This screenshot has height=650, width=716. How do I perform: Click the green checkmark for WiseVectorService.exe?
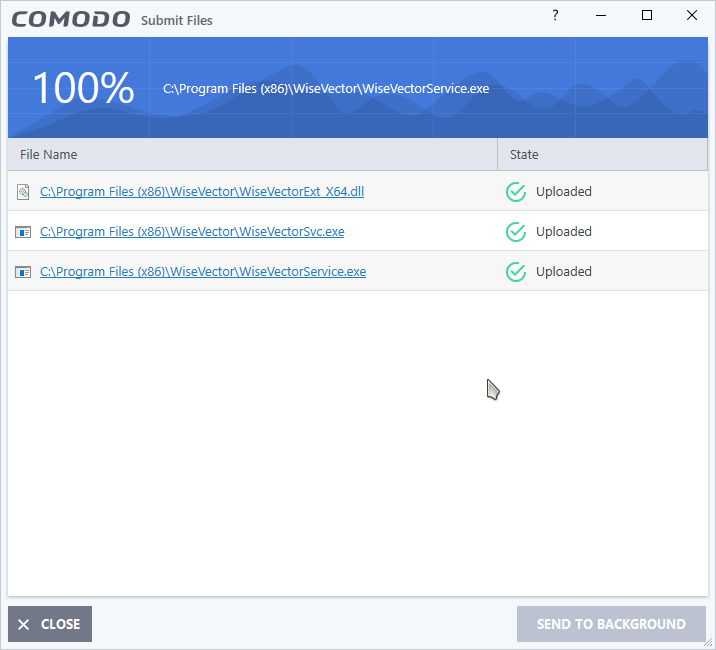(x=516, y=271)
